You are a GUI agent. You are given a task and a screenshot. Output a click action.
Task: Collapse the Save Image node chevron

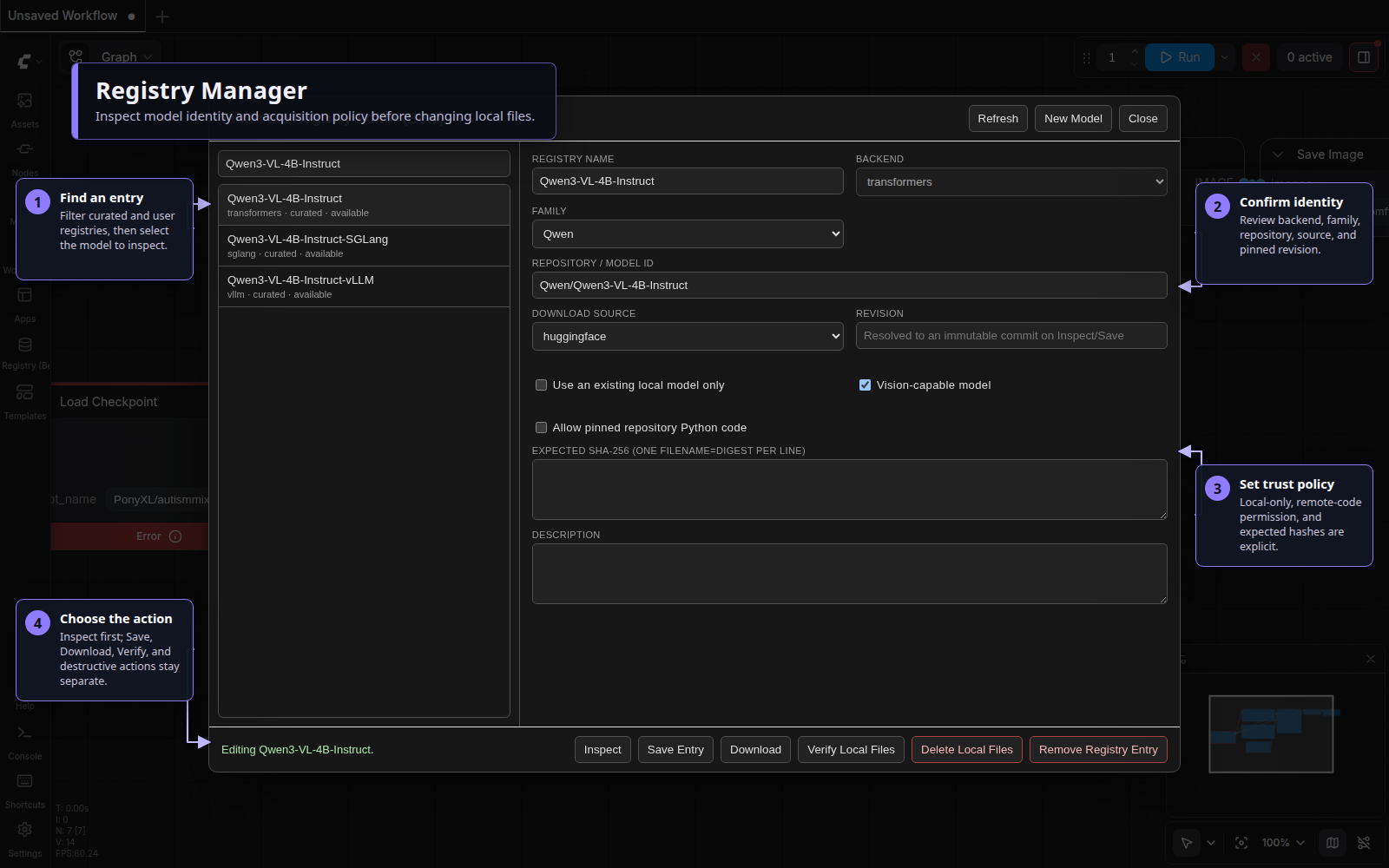[1278, 155]
